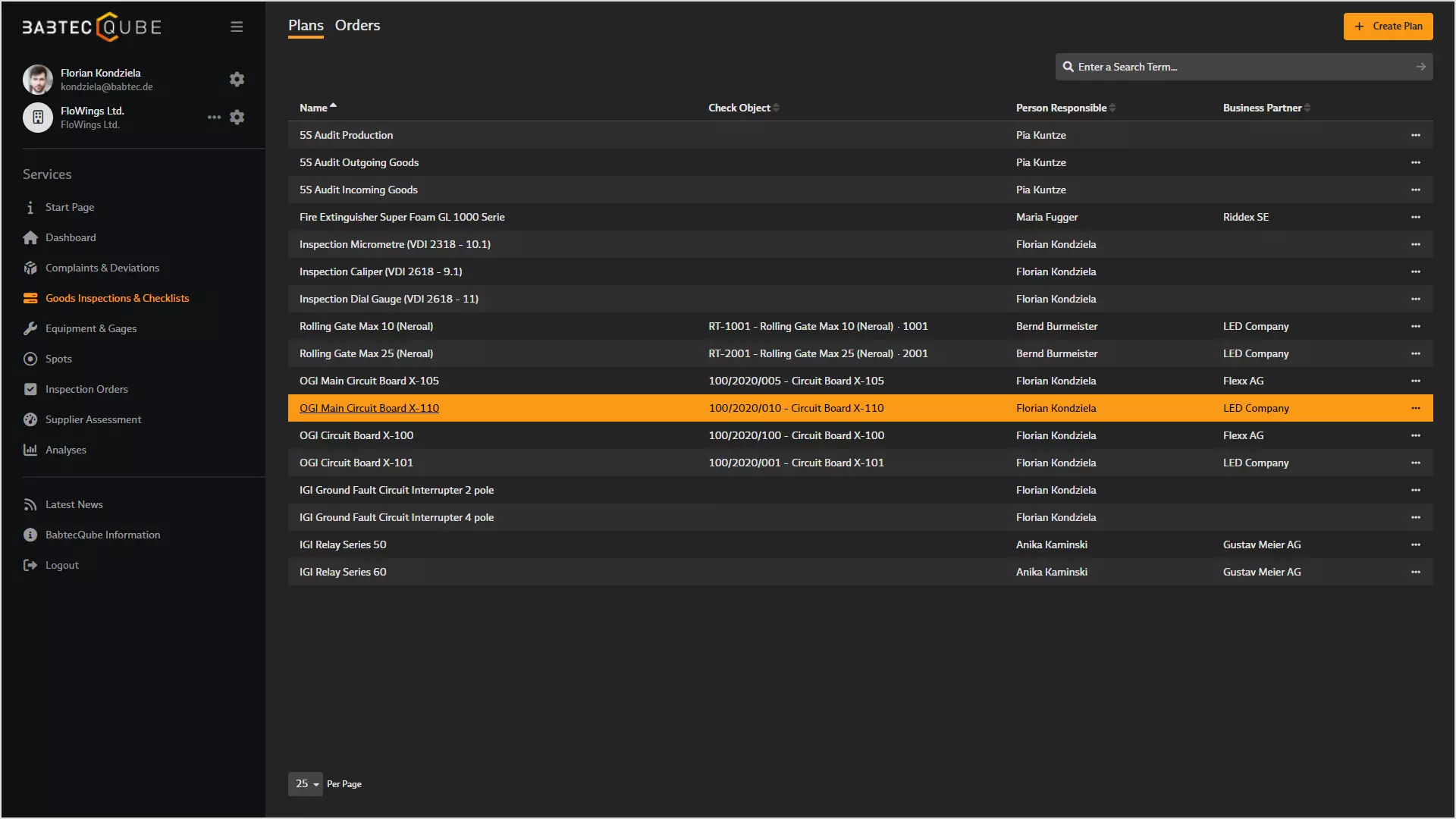
Task: Click the Dashboard home icon
Action: pyautogui.click(x=30, y=237)
